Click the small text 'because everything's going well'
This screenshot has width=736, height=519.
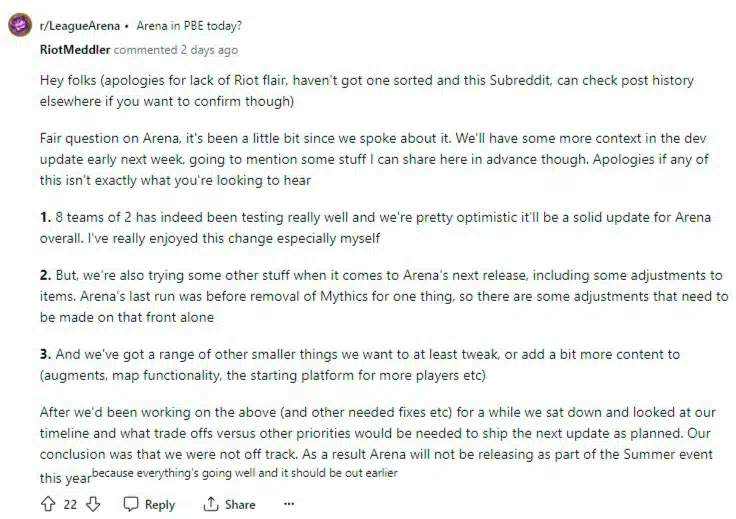tap(245, 473)
